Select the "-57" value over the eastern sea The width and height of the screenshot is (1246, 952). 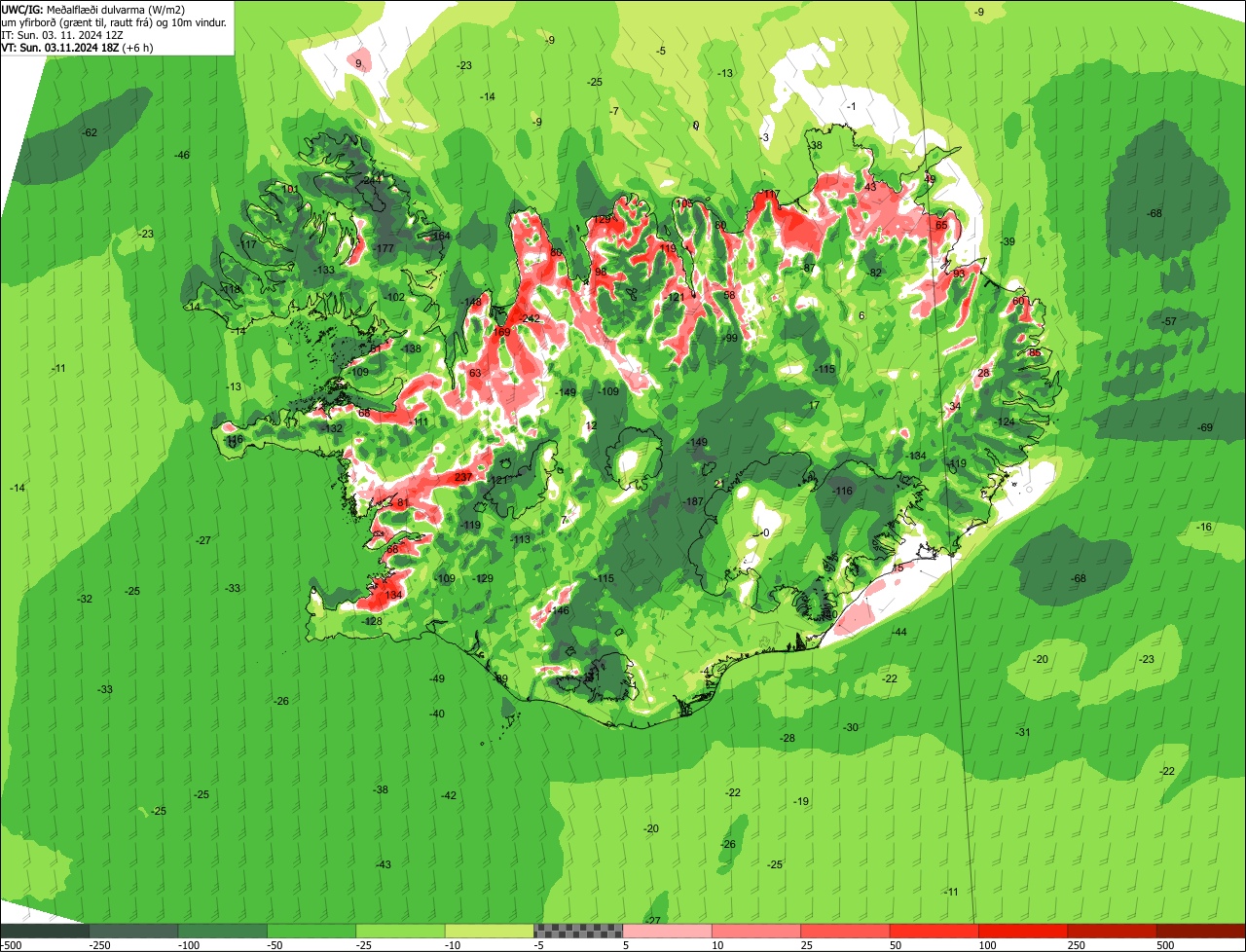1169,321
